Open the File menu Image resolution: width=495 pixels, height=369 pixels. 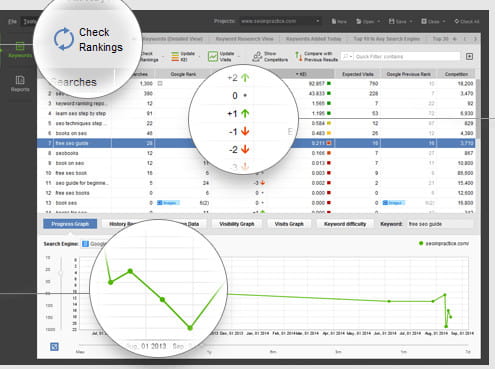12,21
